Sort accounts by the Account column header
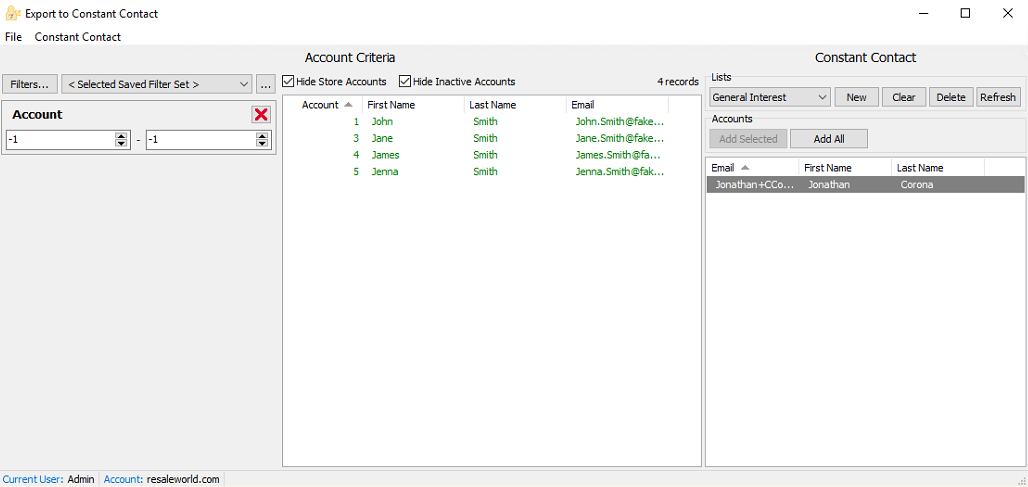 tap(323, 105)
